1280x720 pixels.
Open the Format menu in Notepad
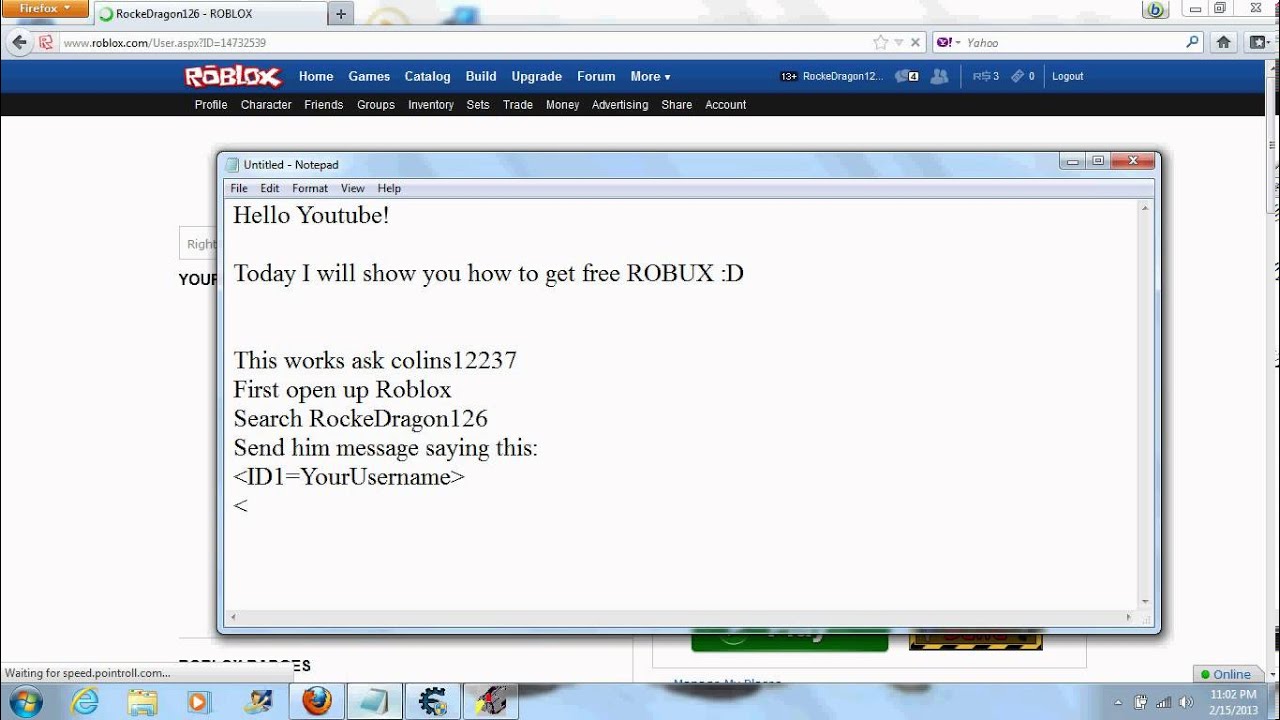[x=310, y=188]
